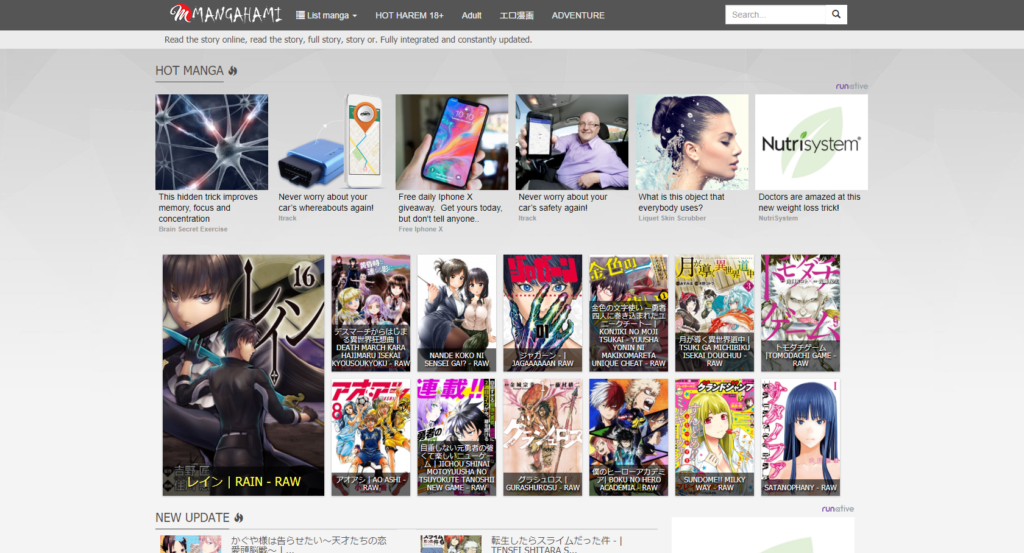Screen dimensions: 1024x553
Task: Click the flame icon beside HOT MANGA
Action: point(232,71)
